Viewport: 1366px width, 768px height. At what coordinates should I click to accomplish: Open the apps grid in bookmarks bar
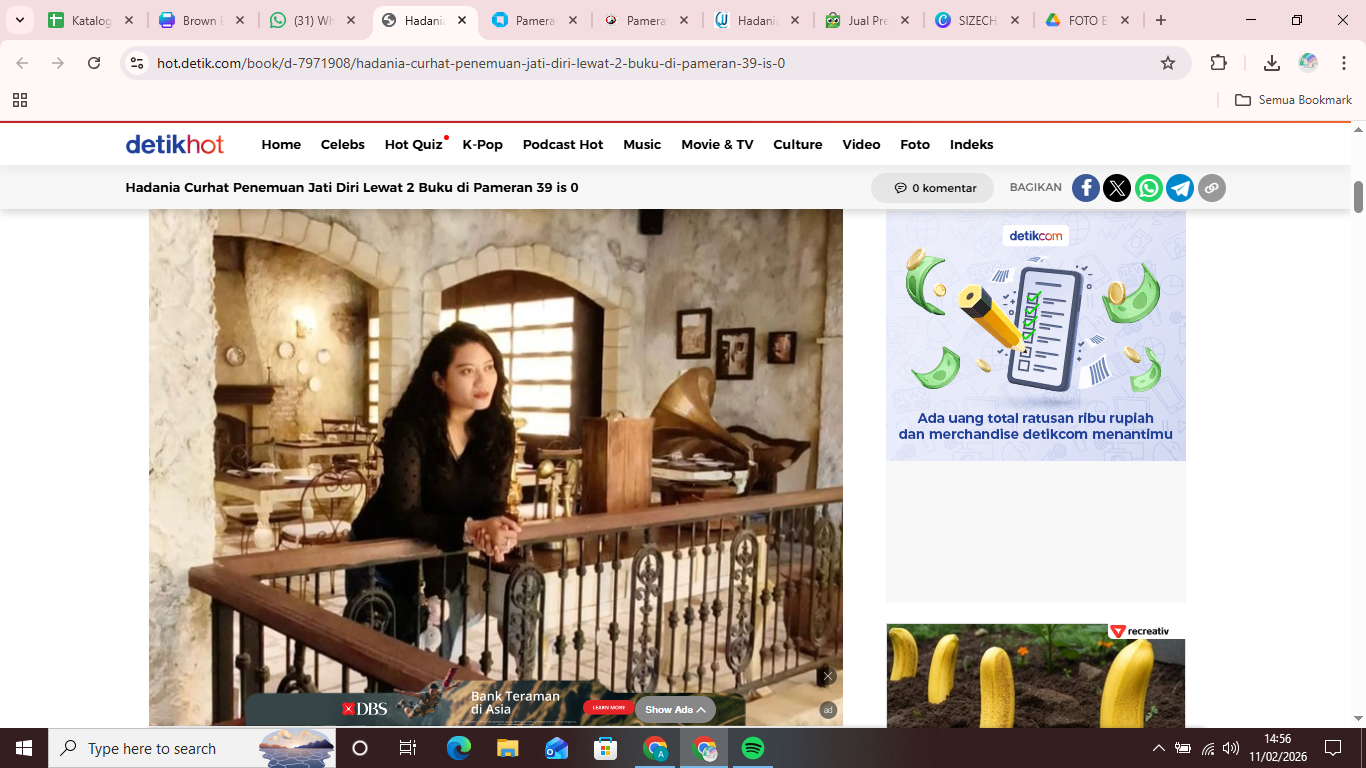pos(20,100)
